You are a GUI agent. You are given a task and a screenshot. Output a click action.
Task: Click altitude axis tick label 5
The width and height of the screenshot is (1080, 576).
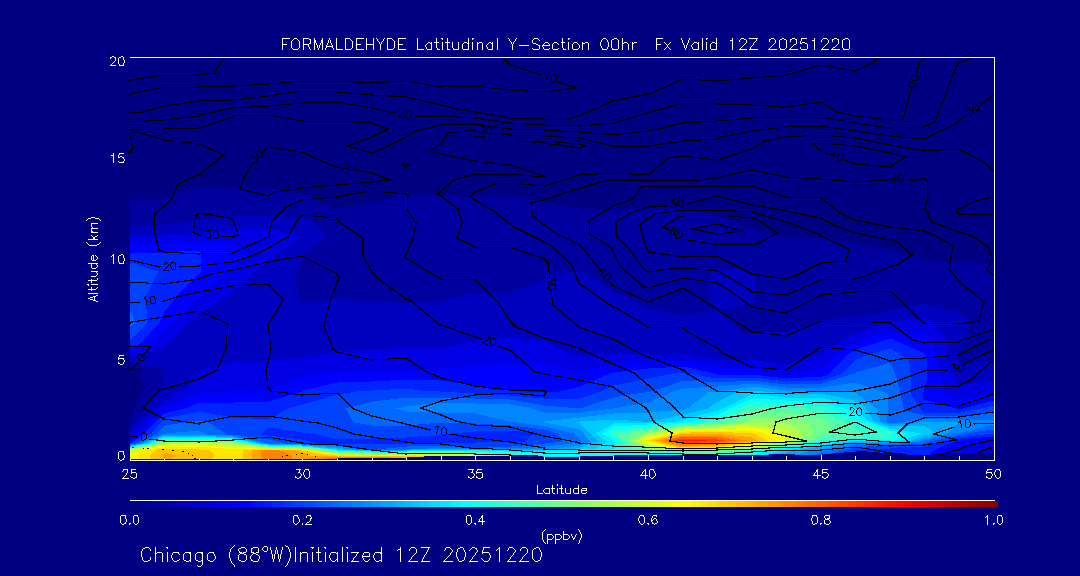point(121,360)
